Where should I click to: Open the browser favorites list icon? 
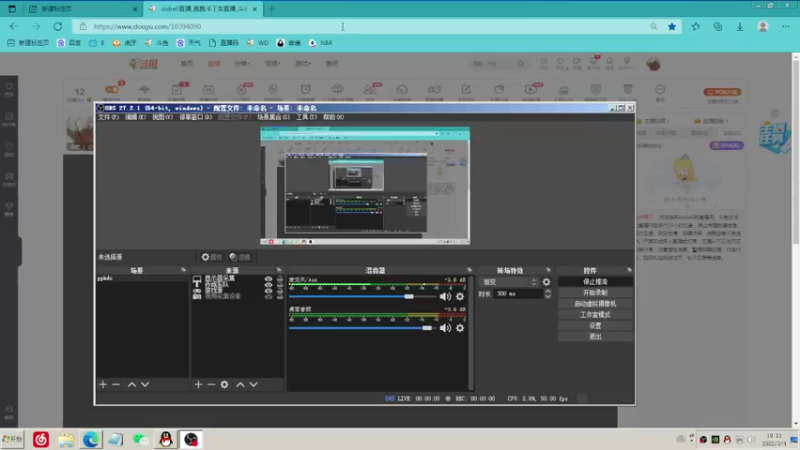696,27
